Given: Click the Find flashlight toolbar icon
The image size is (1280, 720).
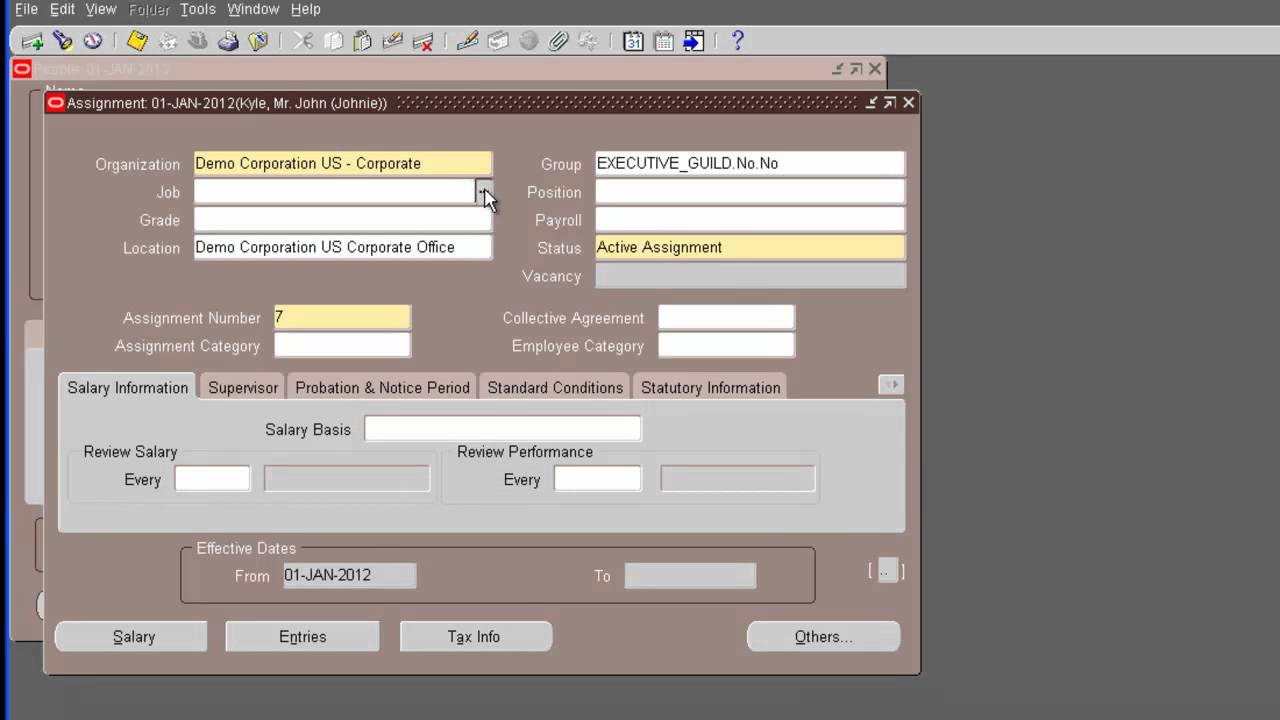Looking at the screenshot, I should (63, 41).
